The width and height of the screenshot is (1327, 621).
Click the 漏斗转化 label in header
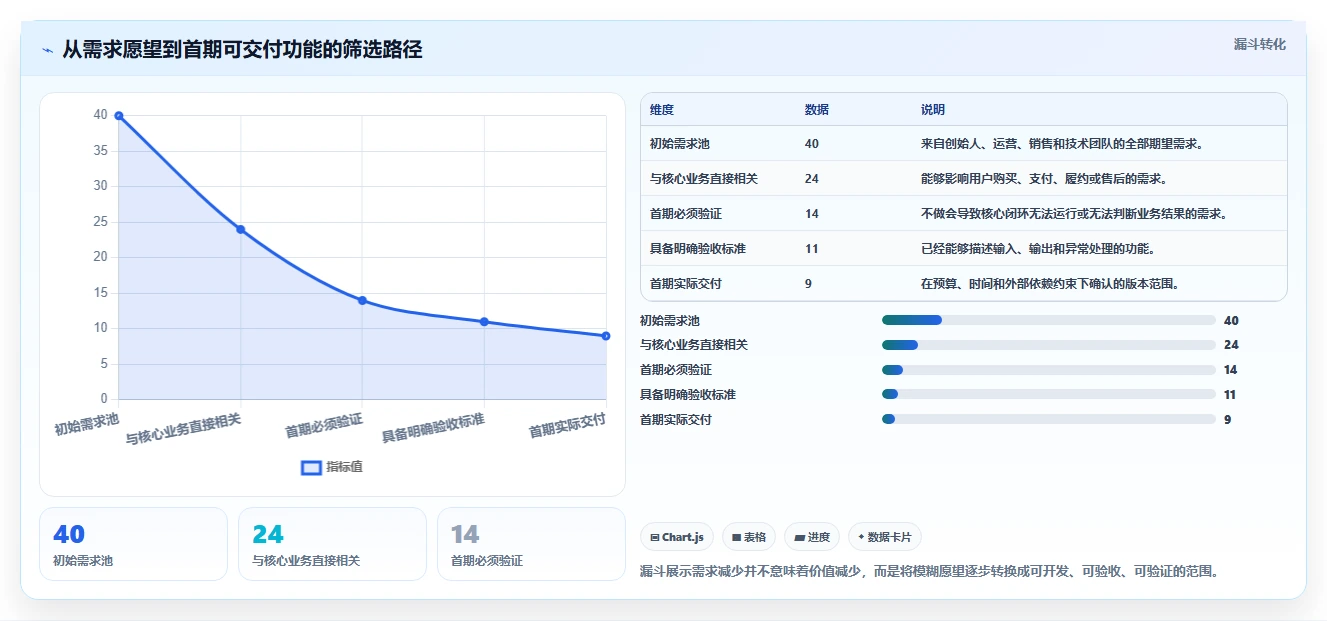1259,45
